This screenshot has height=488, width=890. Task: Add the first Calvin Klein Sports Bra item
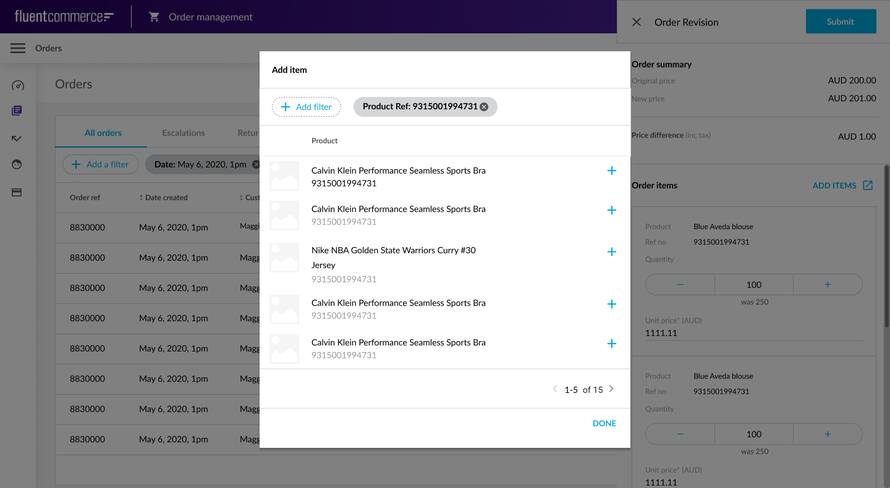pos(611,171)
